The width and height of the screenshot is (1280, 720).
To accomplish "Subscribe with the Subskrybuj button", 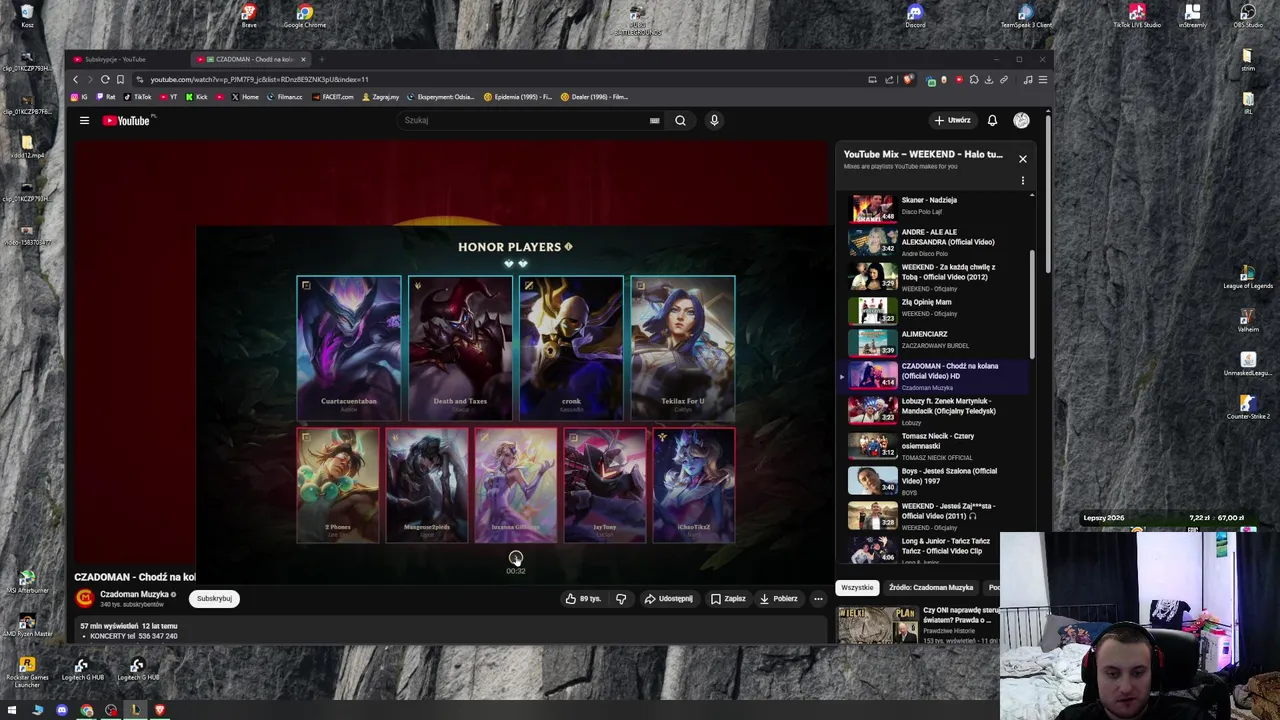I will click(214, 598).
